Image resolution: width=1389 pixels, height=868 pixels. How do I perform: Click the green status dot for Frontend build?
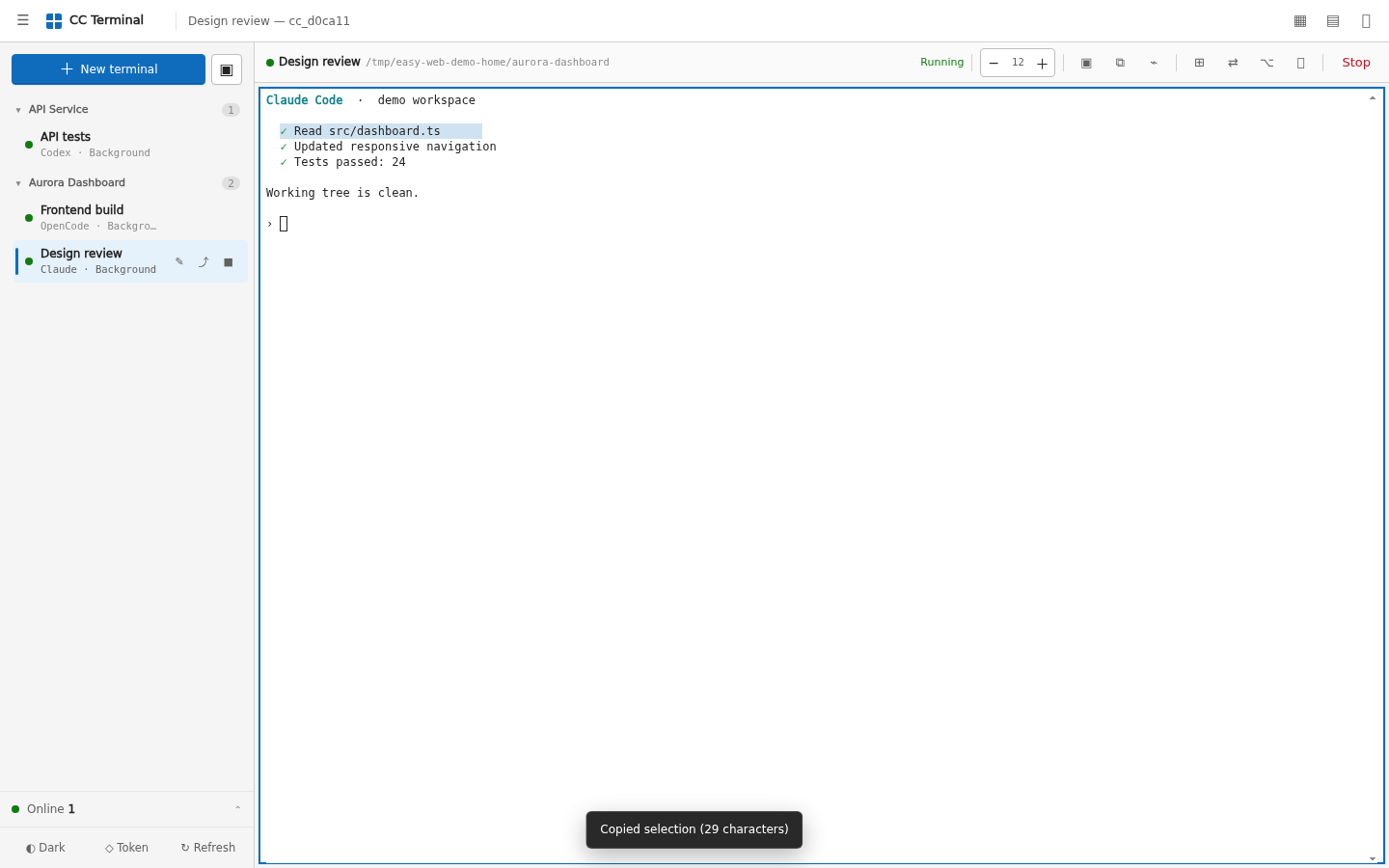coord(29,218)
